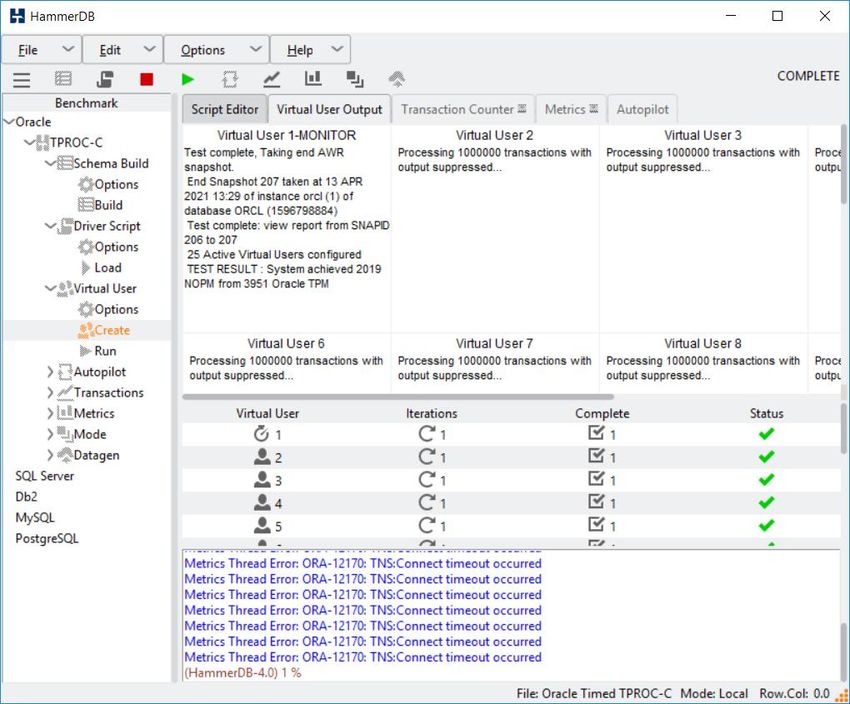Open the Autopilot tab
The height and width of the screenshot is (704, 850).
point(642,109)
